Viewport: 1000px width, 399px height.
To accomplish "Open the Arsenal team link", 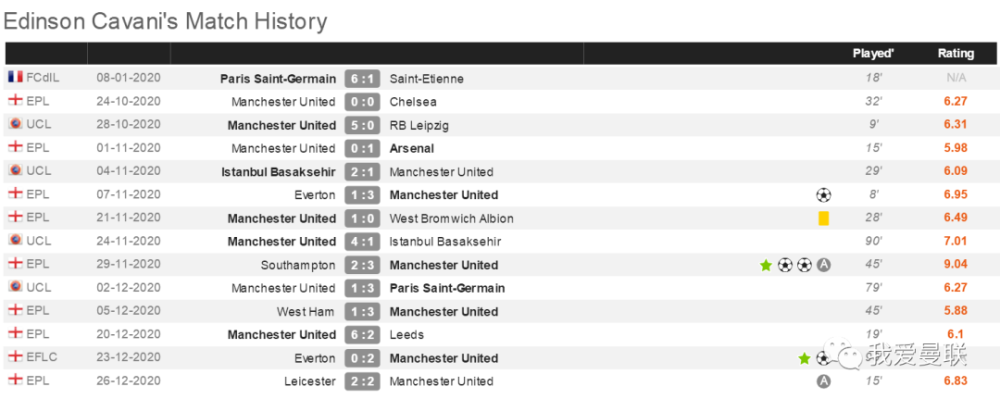I will tap(411, 149).
